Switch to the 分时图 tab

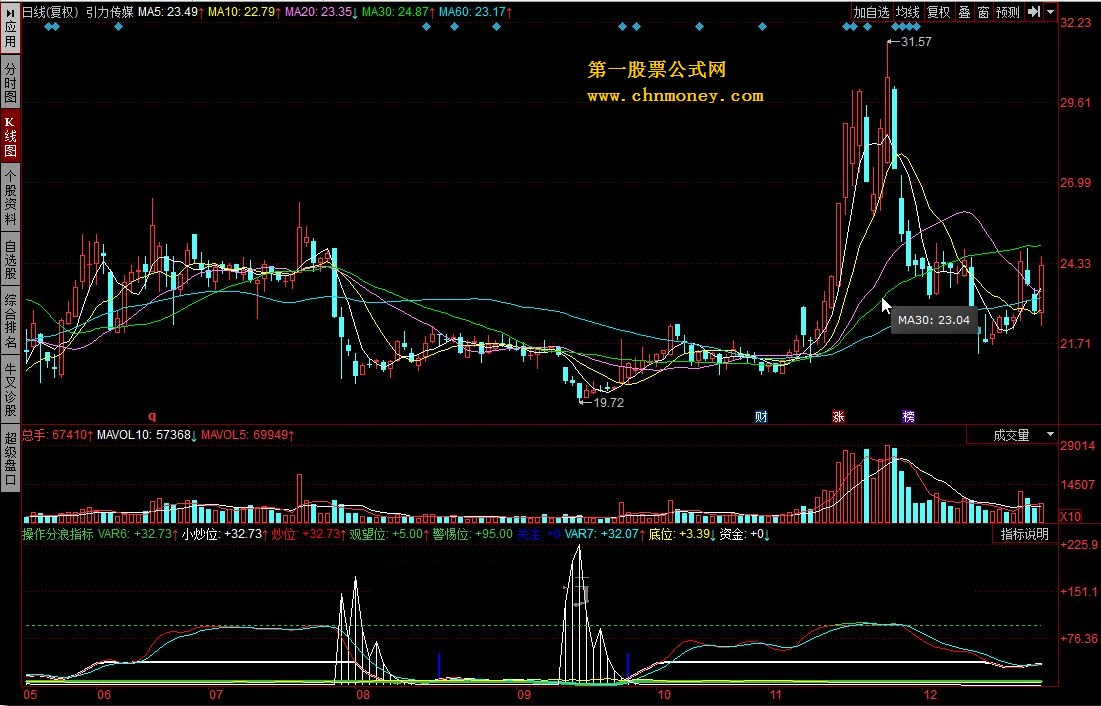pyautogui.click(x=10, y=81)
